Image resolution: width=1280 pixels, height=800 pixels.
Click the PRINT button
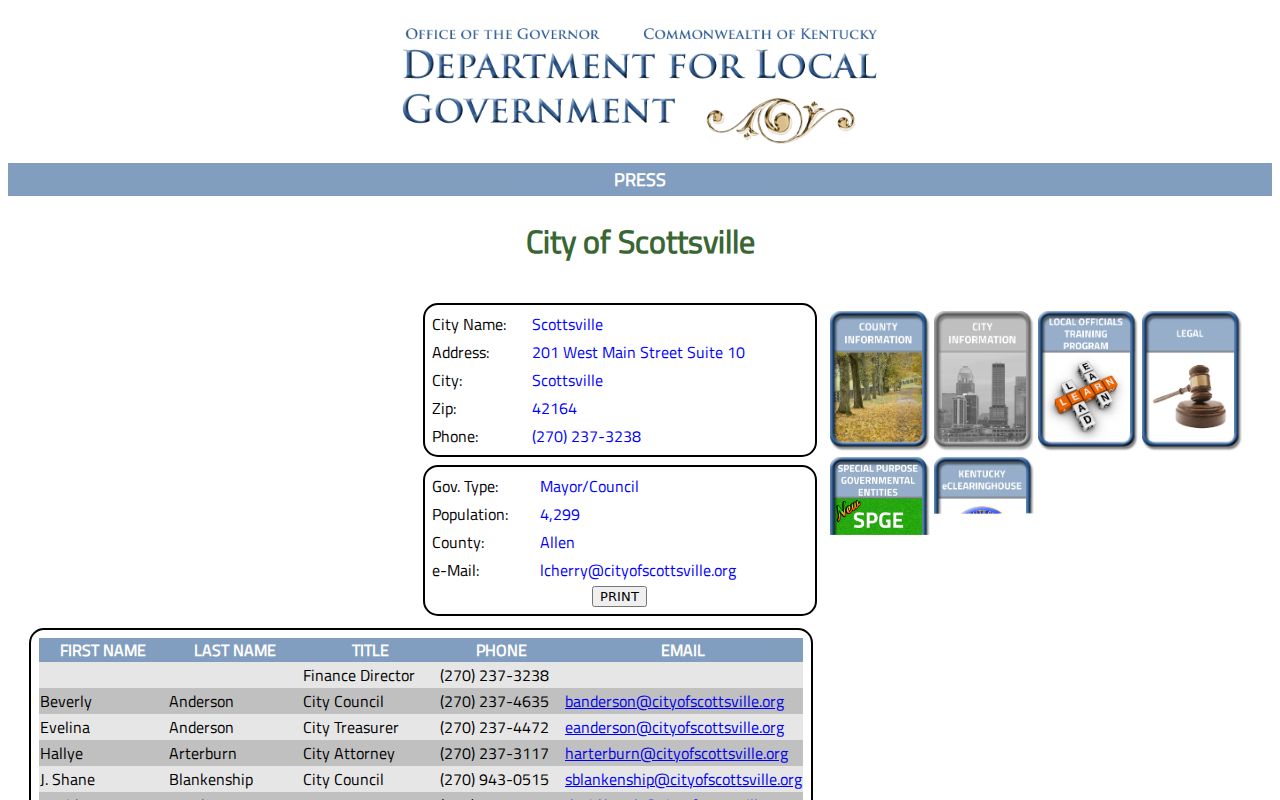click(619, 597)
